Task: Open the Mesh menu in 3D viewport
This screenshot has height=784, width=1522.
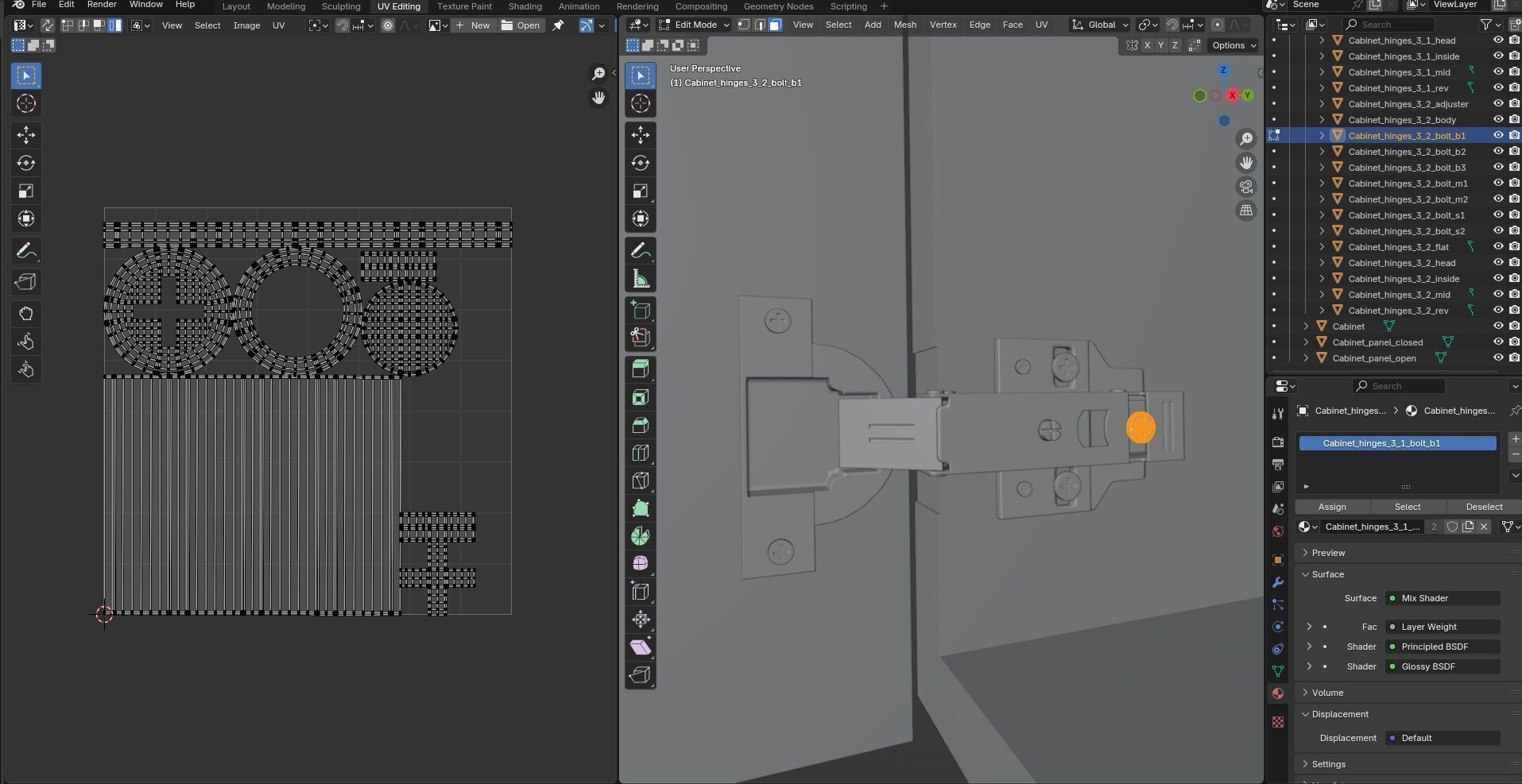Action: [x=904, y=25]
